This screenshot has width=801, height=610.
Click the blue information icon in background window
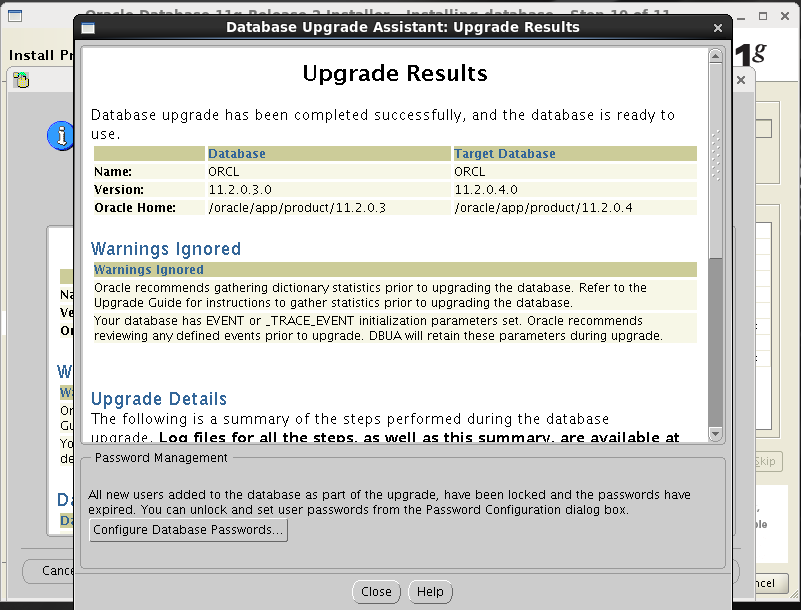(x=60, y=136)
